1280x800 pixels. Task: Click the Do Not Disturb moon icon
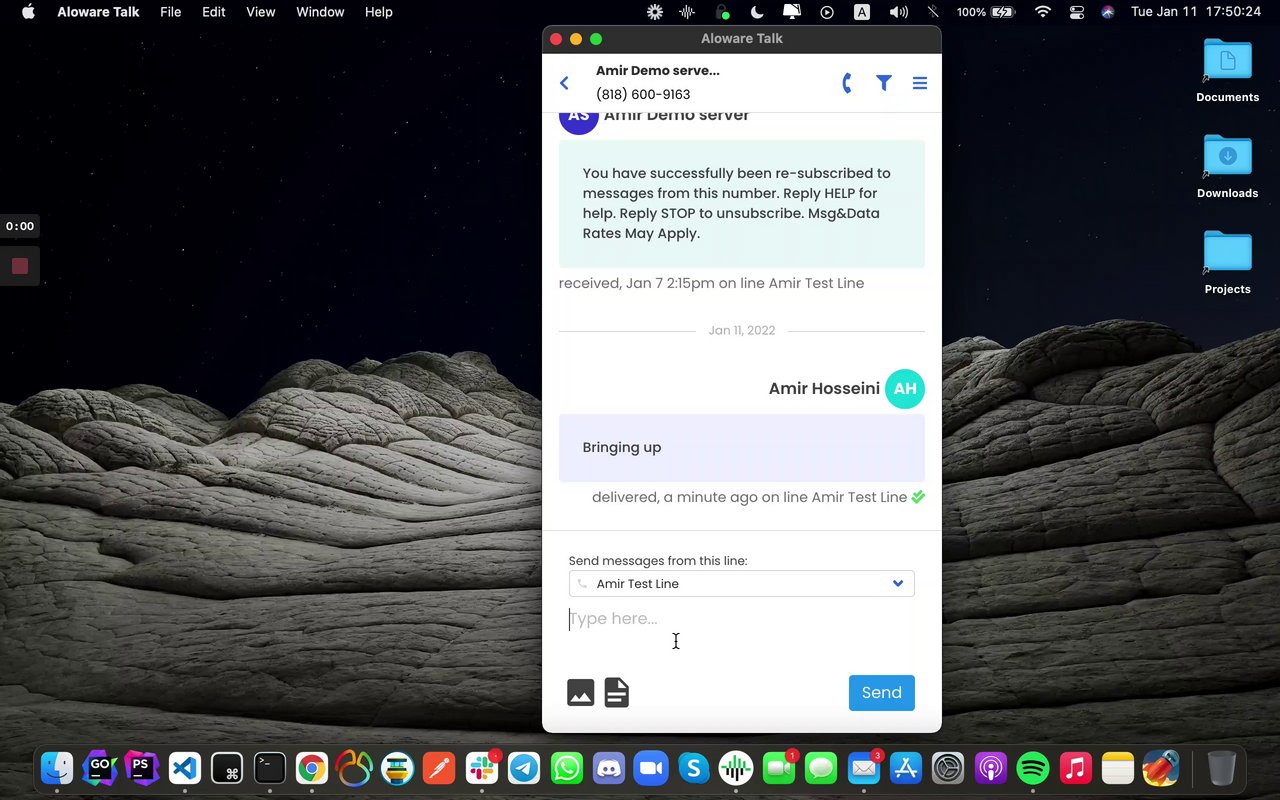click(757, 12)
